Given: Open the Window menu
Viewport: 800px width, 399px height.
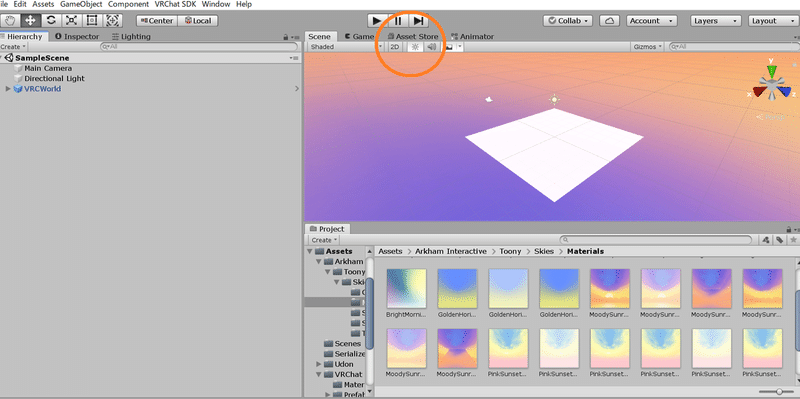Looking at the screenshot, I should click(x=215, y=4).
